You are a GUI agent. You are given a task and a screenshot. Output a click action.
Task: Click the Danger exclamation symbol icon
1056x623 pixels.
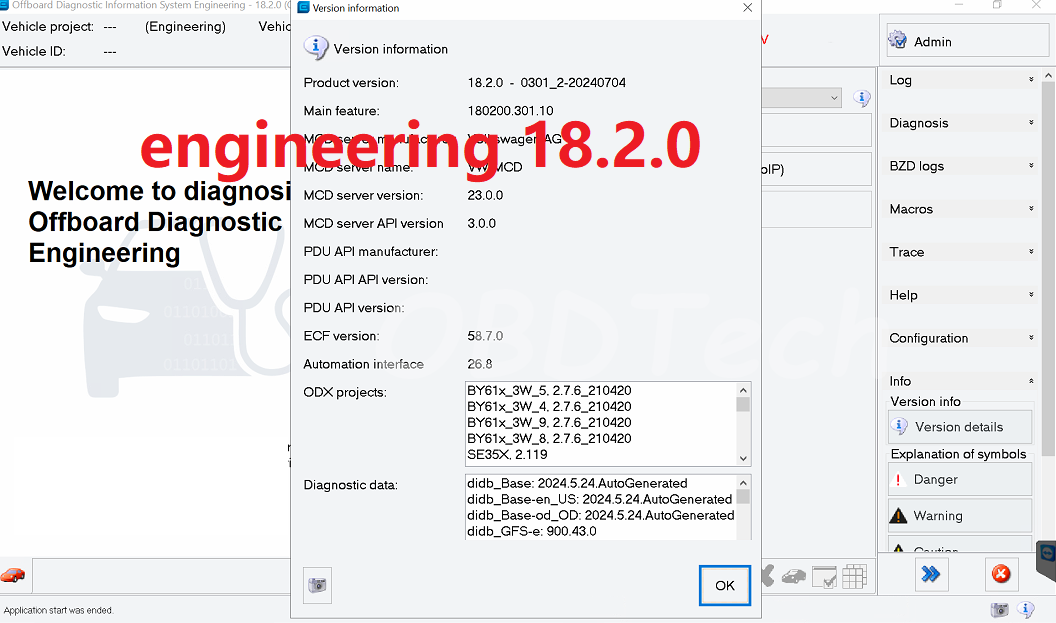898,480
